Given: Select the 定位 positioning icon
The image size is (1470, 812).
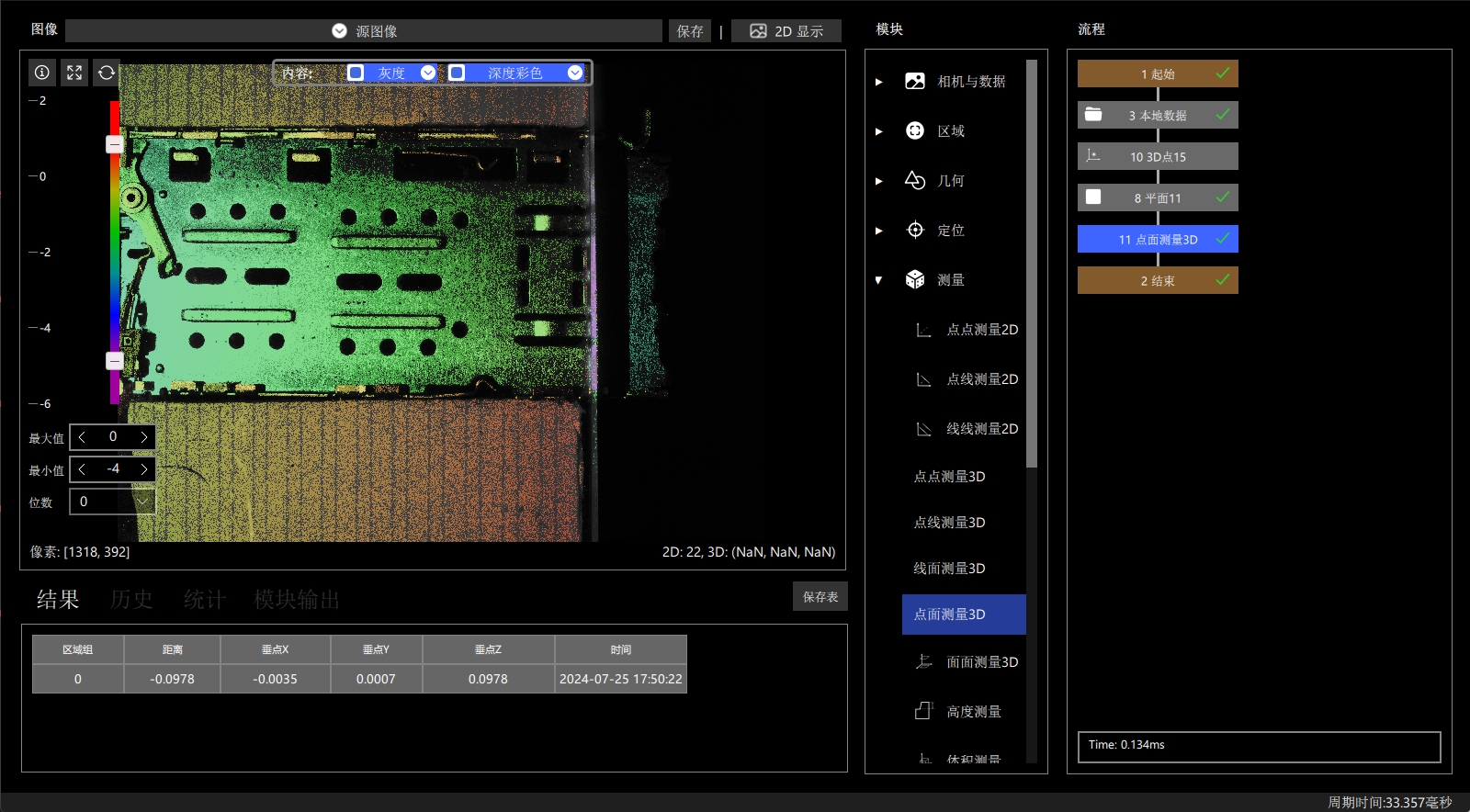Looking at the screenshot, I should click(x=915, y=230).
